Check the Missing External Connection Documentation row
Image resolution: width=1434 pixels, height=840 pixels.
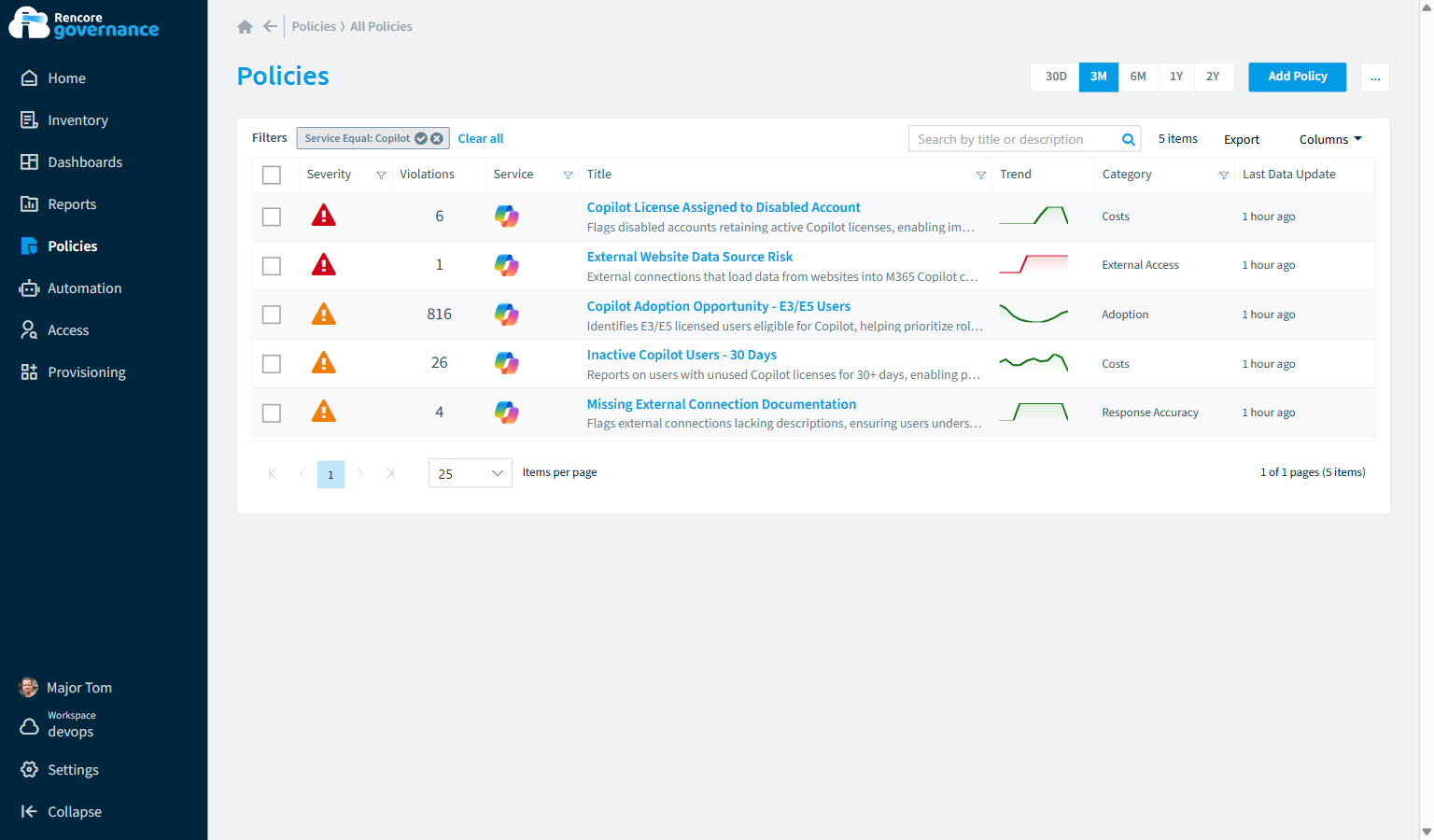[x=272, y=413]
